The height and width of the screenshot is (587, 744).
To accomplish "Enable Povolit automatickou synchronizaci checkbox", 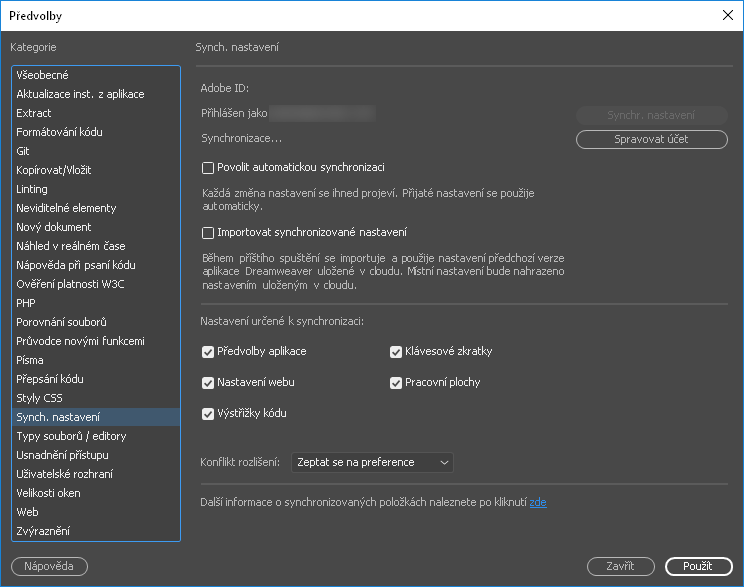I will (208, 168).
